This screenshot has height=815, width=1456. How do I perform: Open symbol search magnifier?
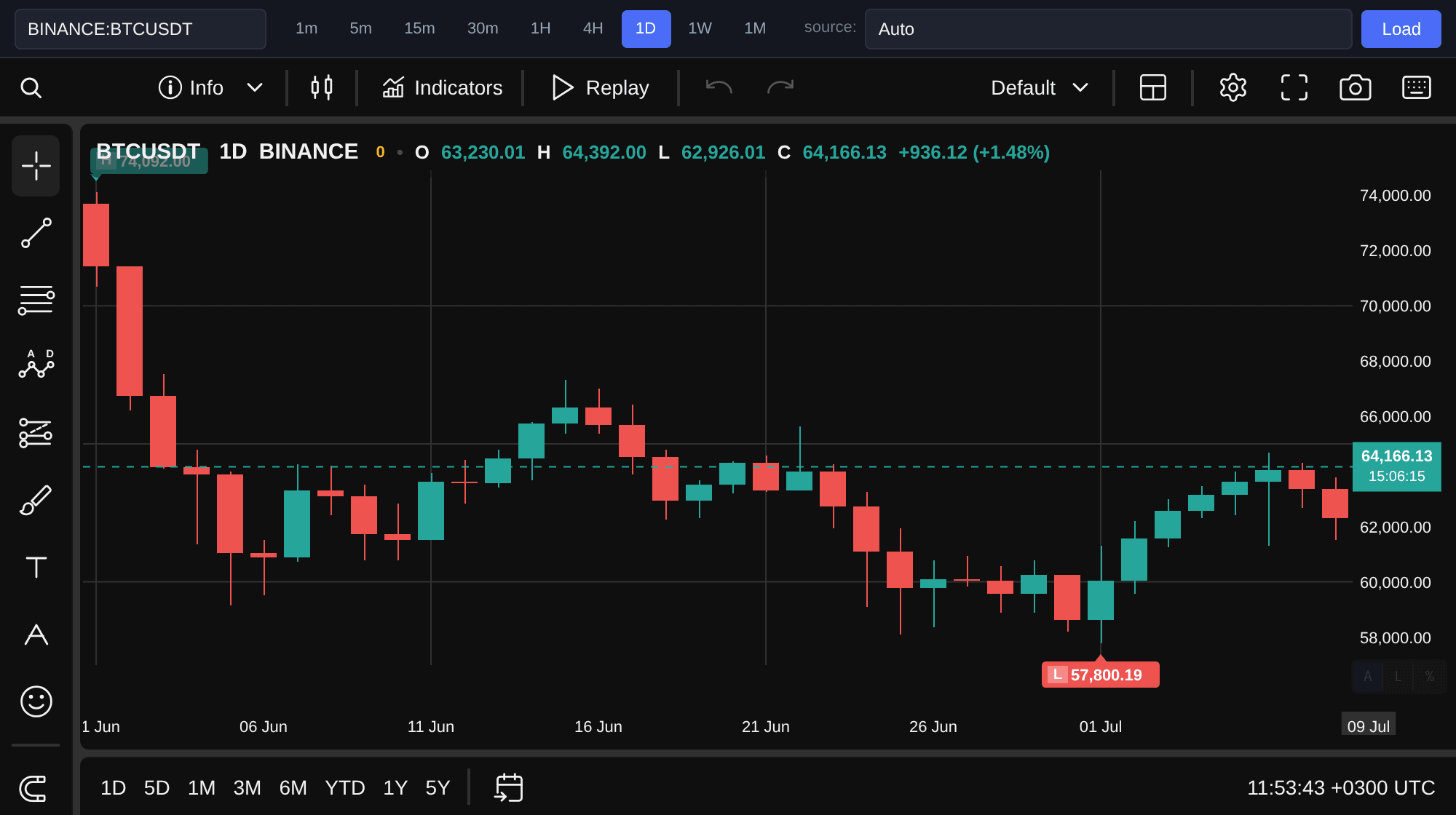coord(31,88)
